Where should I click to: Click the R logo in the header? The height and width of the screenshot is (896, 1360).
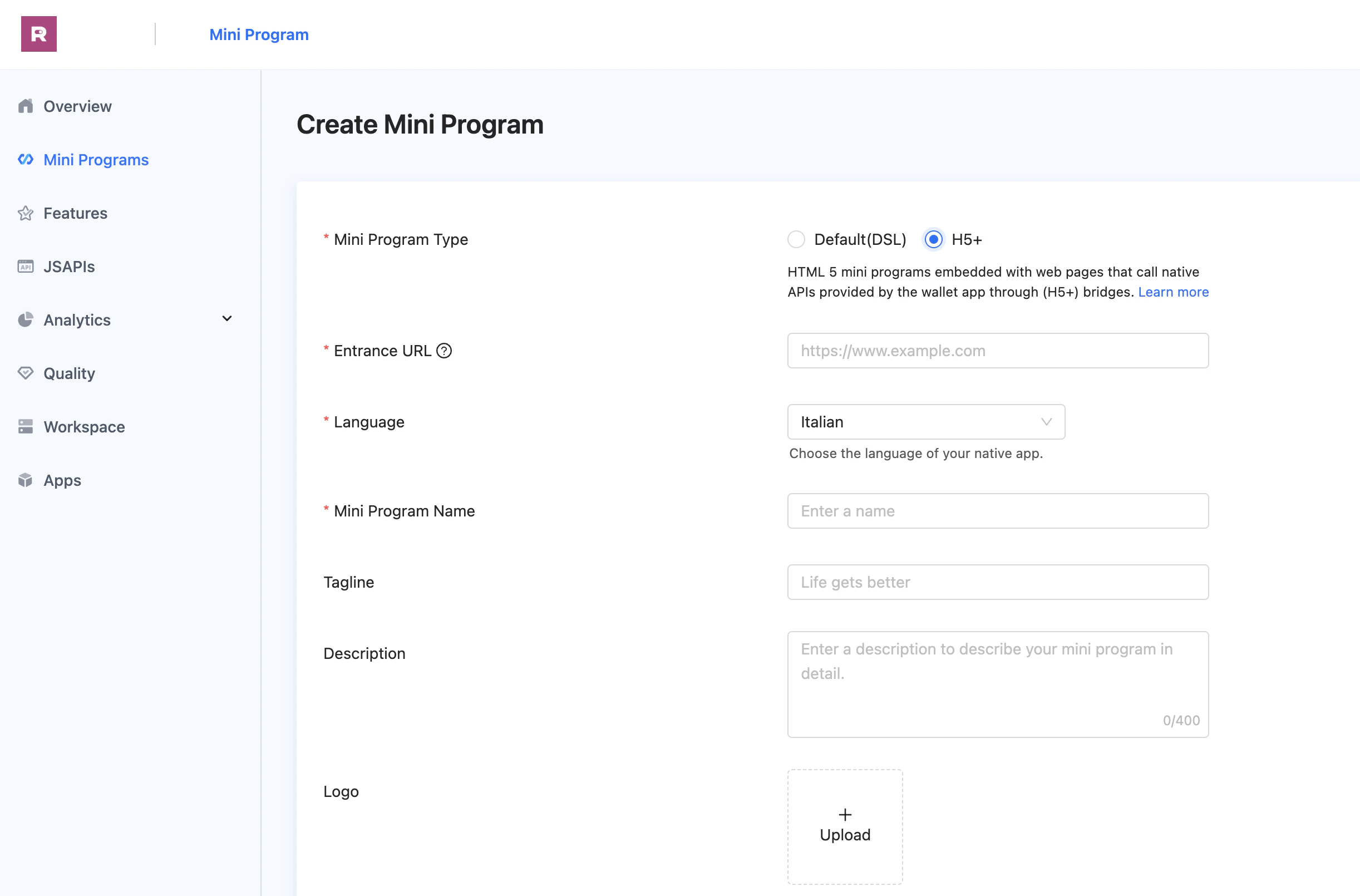coord(38,34)
